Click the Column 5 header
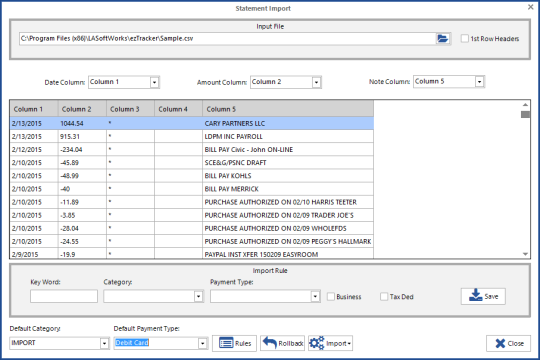Image resolution: width=540 pixels, height=360 pixels. (x=288, y=109)
